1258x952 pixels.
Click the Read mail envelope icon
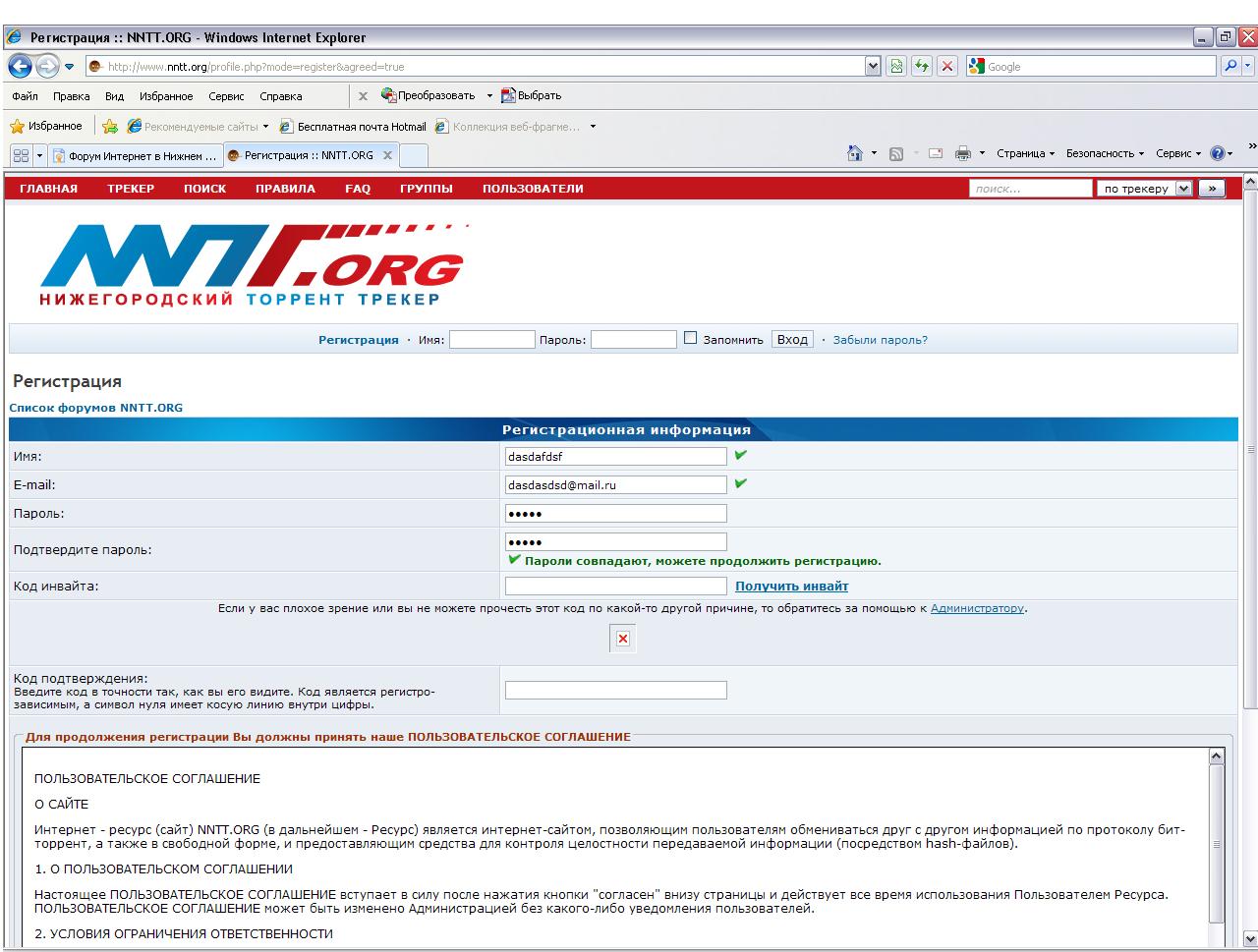coord(936,153)
